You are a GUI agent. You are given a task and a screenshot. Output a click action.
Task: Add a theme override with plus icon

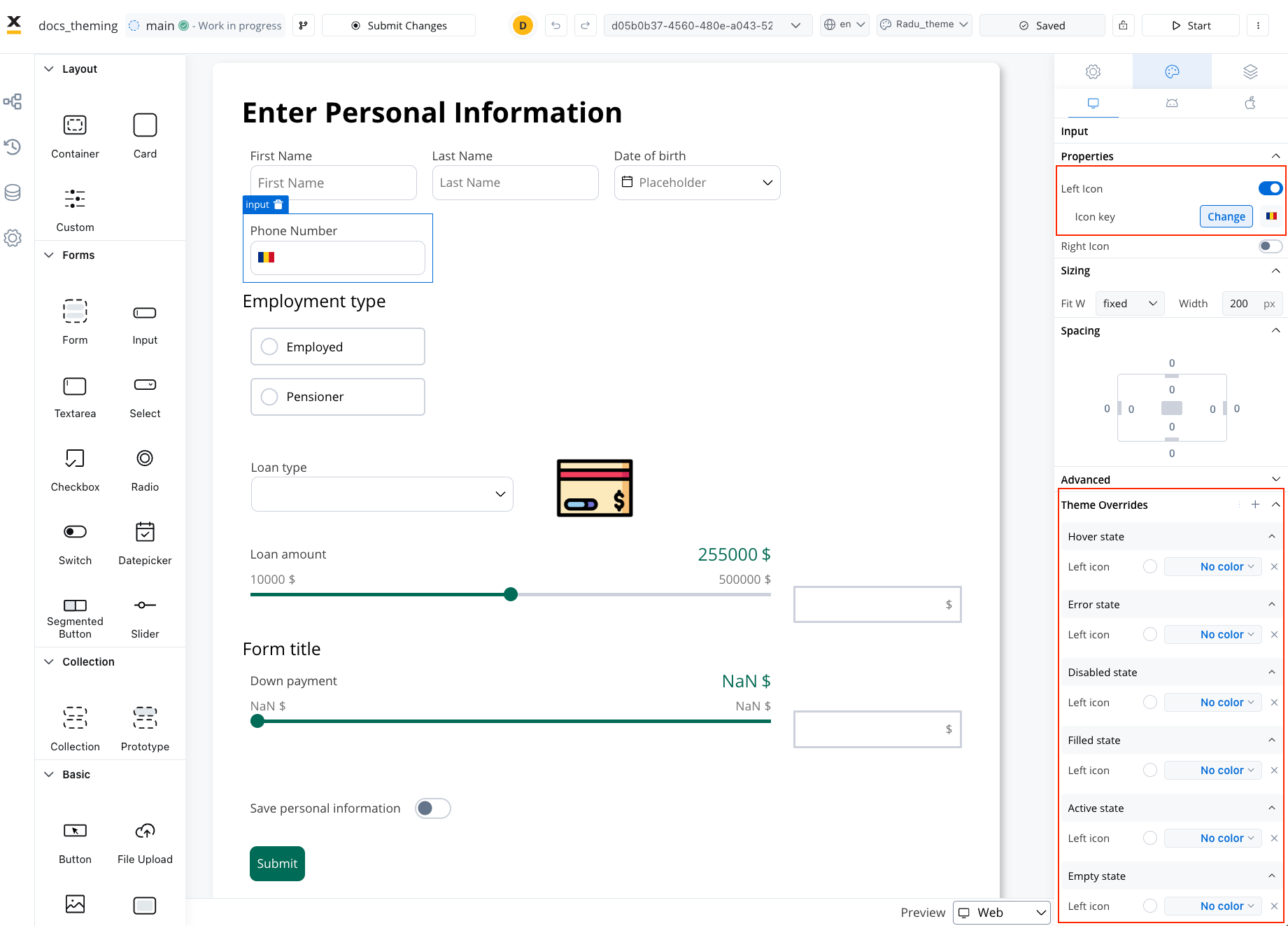(1255, 505)
